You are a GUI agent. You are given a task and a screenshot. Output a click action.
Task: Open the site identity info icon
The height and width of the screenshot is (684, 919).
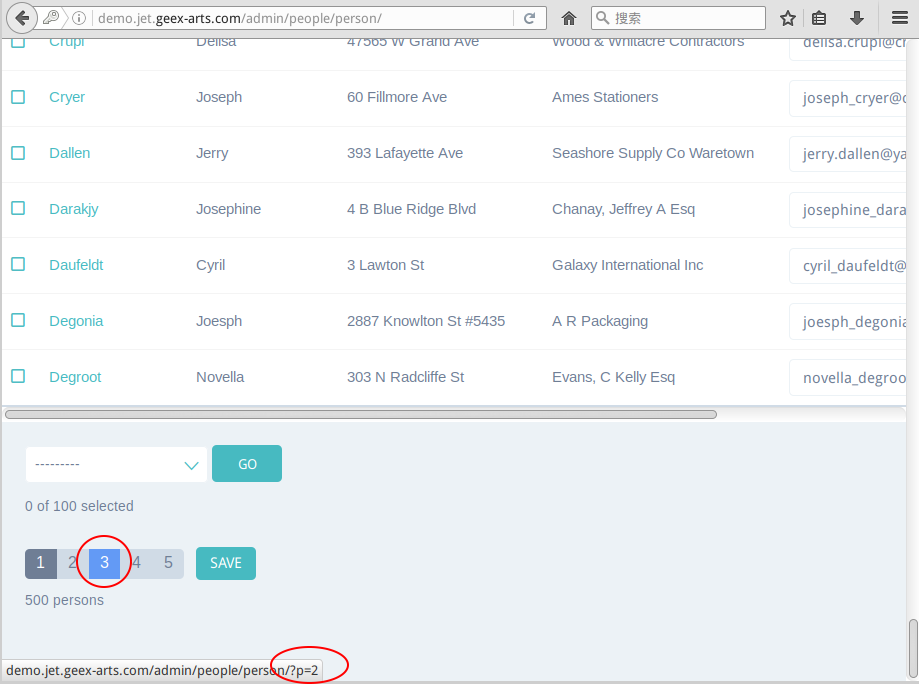[x=79, y=18]
